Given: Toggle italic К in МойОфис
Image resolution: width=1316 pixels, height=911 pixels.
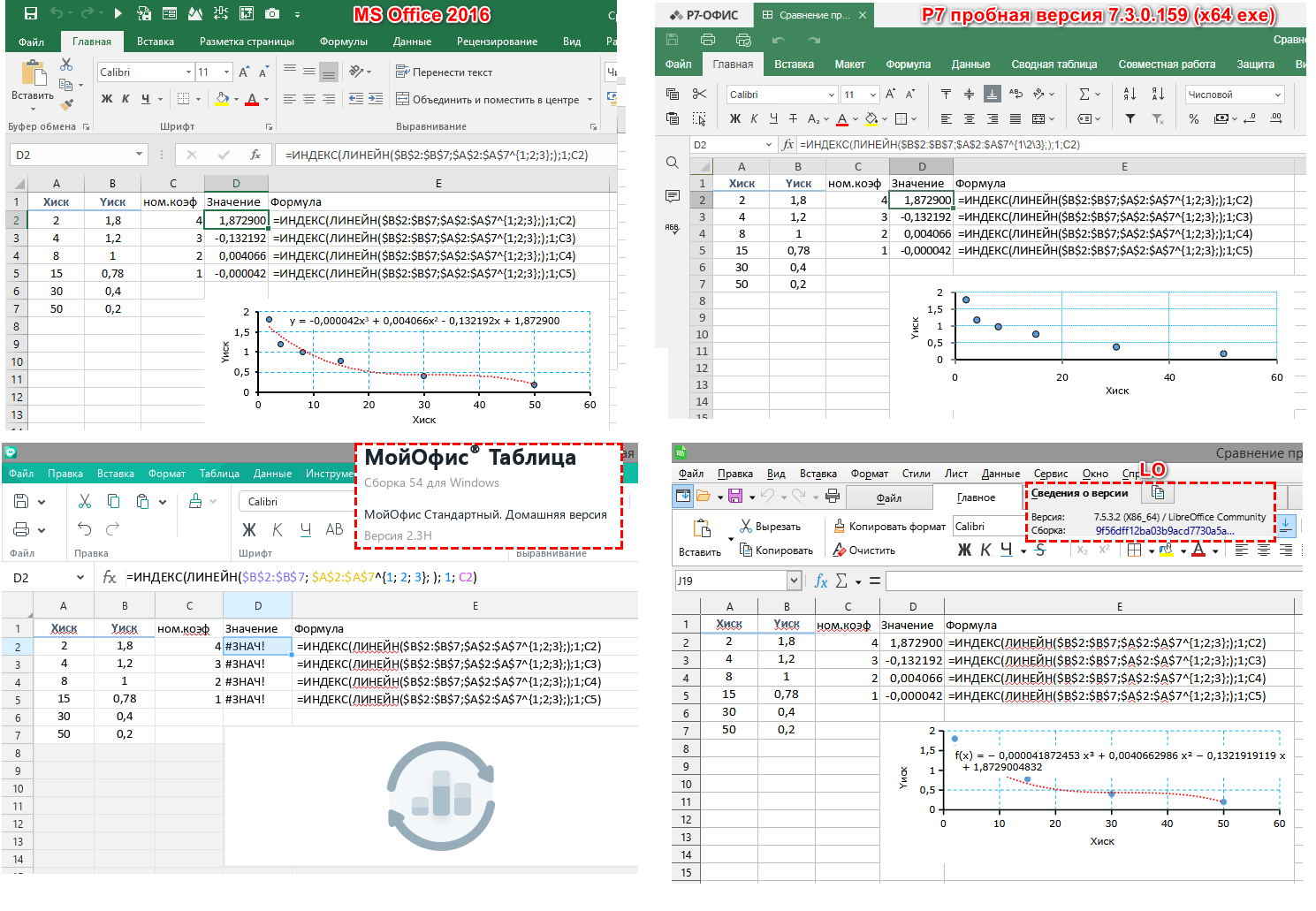Looking at the screenshot, I should click(278, 529).
